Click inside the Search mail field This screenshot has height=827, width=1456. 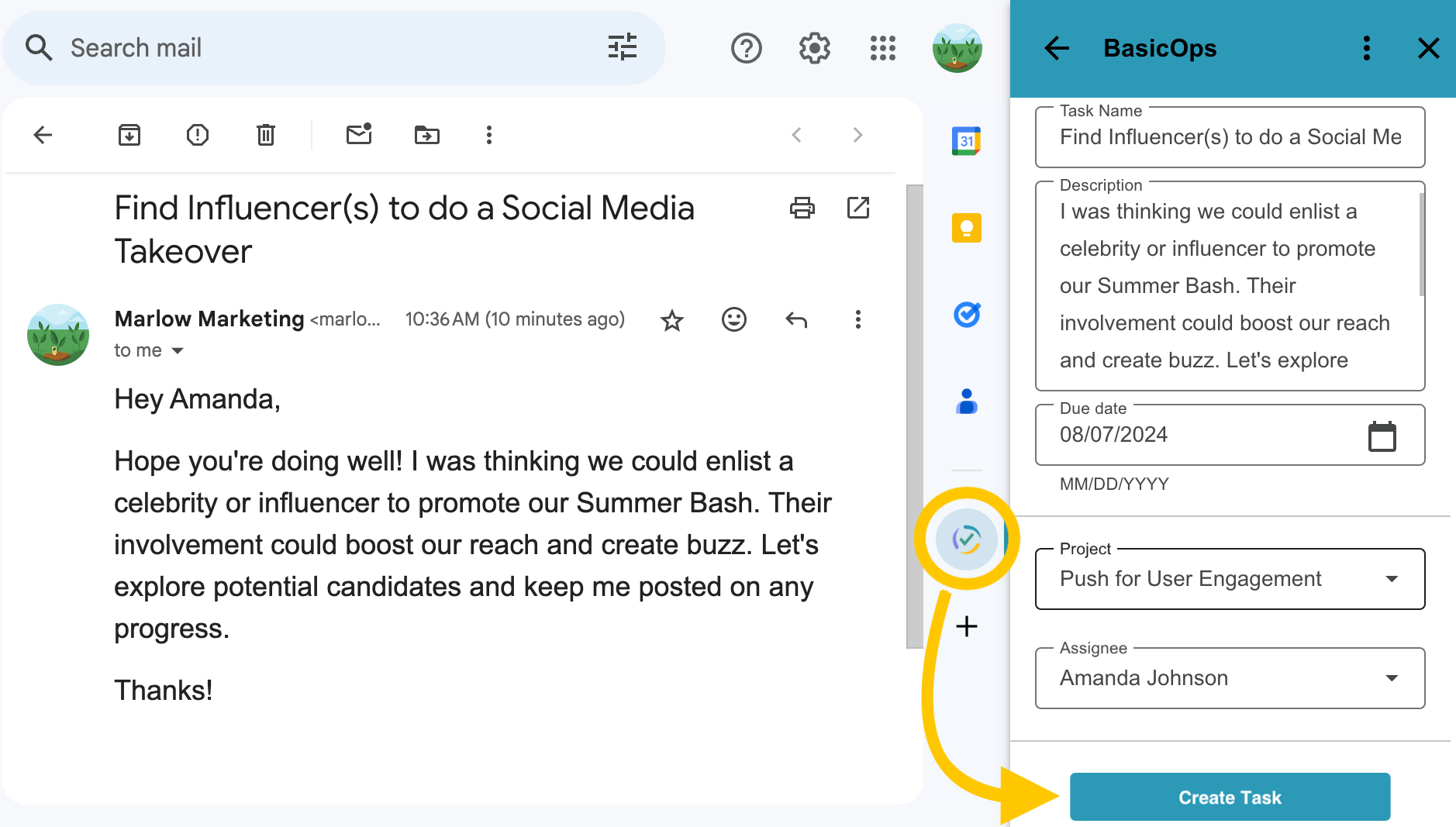233,47
